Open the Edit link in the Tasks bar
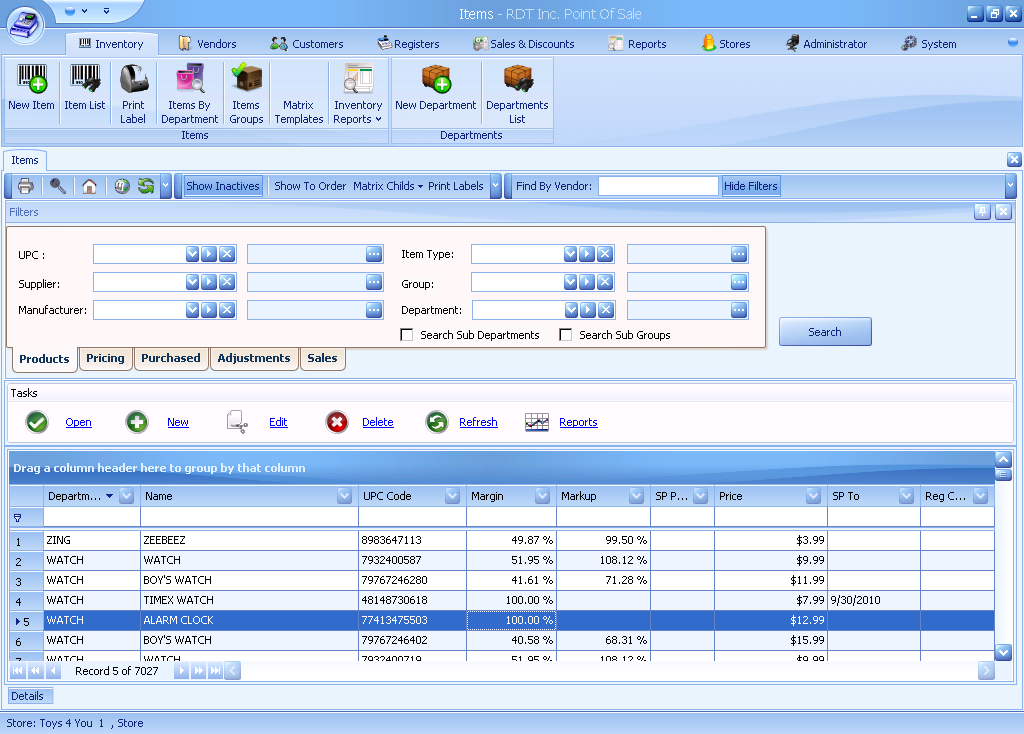The height and width of the screenshot is (734, 1024). coord(277,422)
